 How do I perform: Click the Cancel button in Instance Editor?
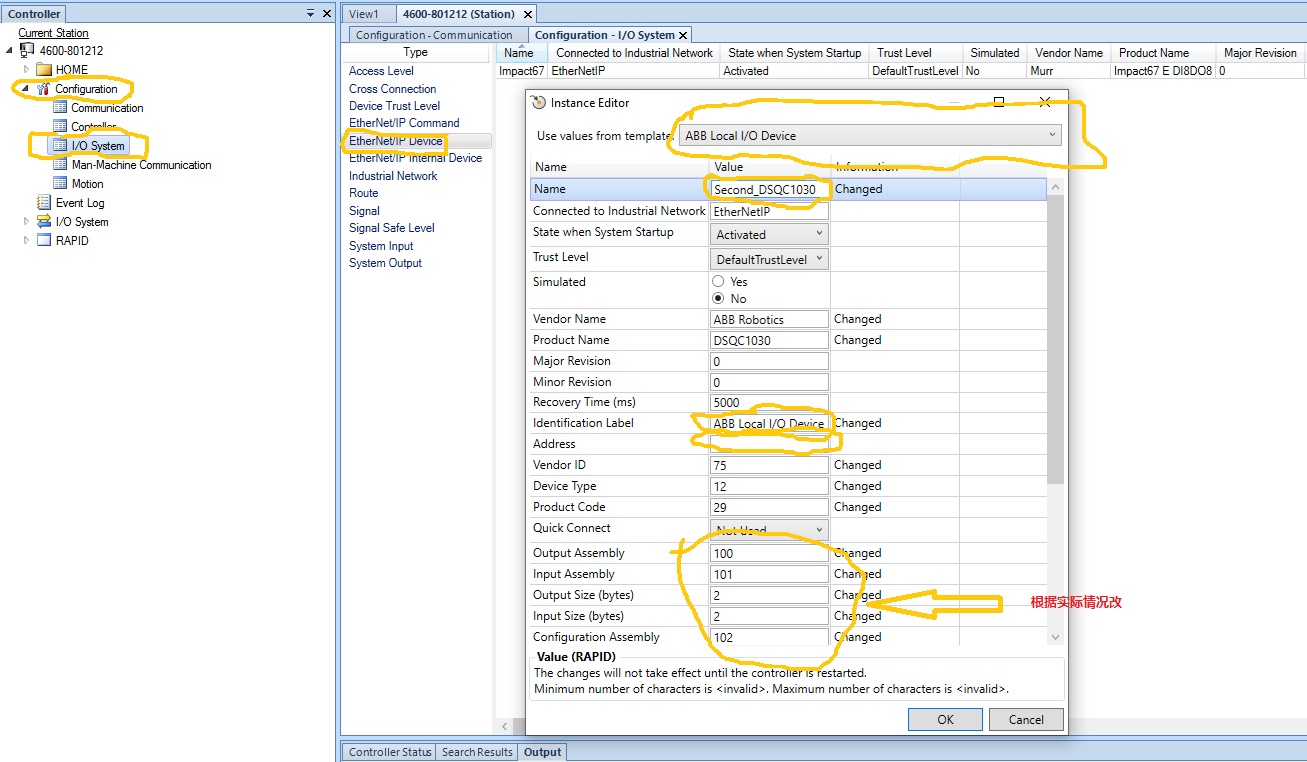(x=1026, y=719)
